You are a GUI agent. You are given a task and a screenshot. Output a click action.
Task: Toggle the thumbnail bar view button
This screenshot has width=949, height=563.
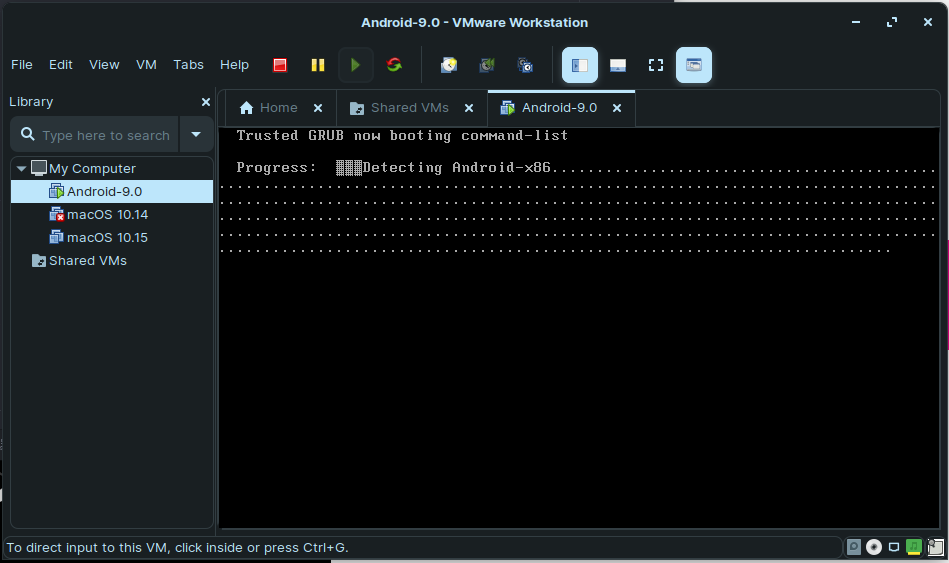click(x=618, y=65)
